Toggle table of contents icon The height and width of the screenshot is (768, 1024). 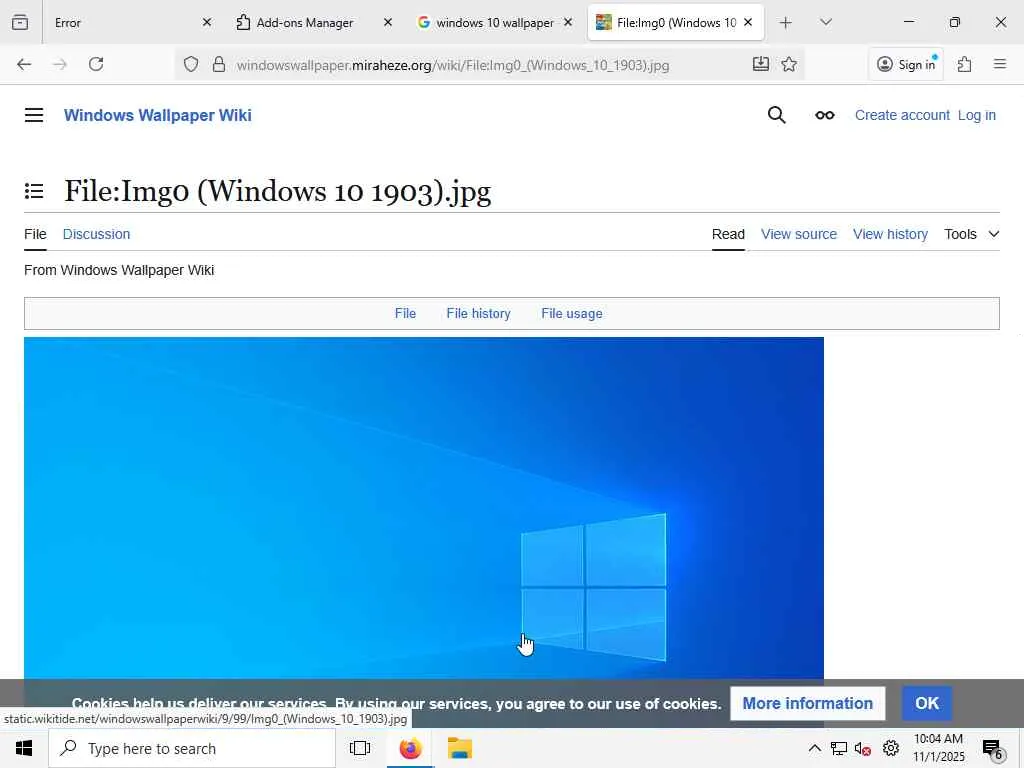click(x=34, y=191)
